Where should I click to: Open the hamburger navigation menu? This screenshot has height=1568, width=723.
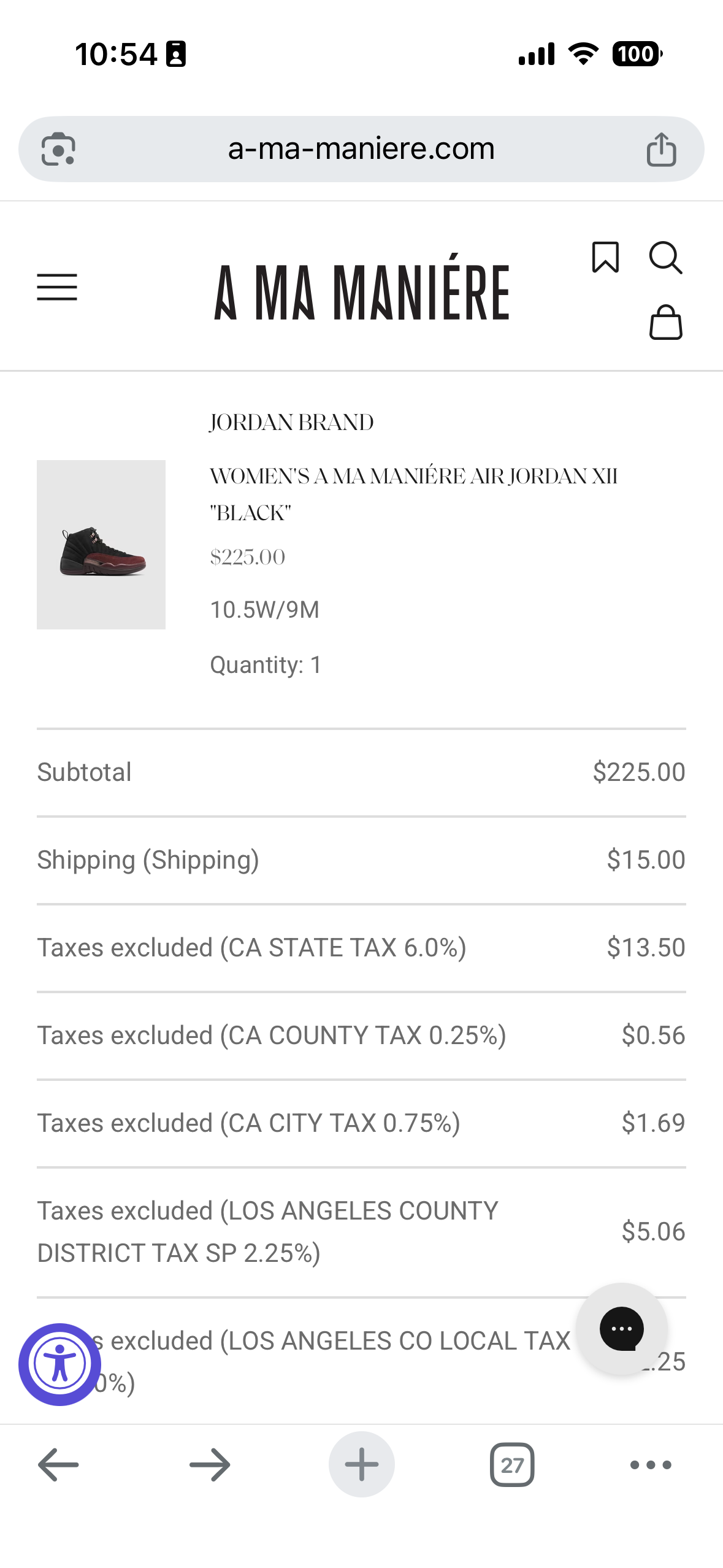tap(57, 287)
